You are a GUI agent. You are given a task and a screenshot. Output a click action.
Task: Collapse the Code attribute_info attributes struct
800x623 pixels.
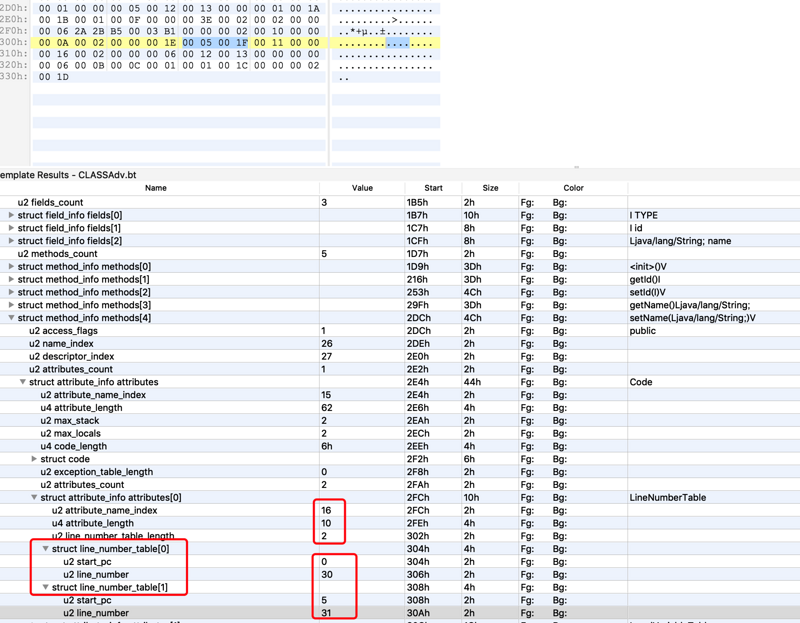click(x=22, y=382)
